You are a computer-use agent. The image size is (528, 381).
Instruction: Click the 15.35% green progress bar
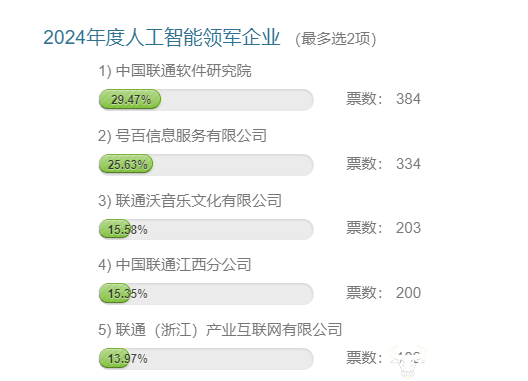tap(114, 293)
